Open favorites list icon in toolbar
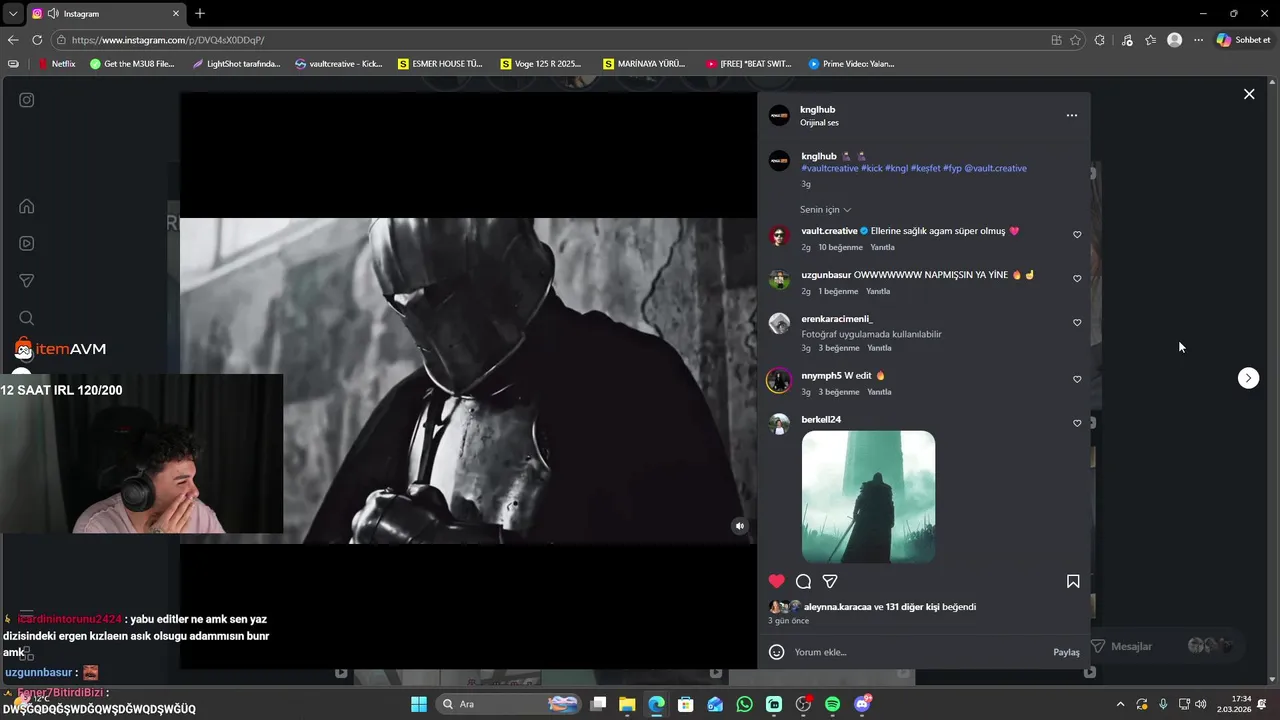The image size is (1280, 720). coord(1150,40)
